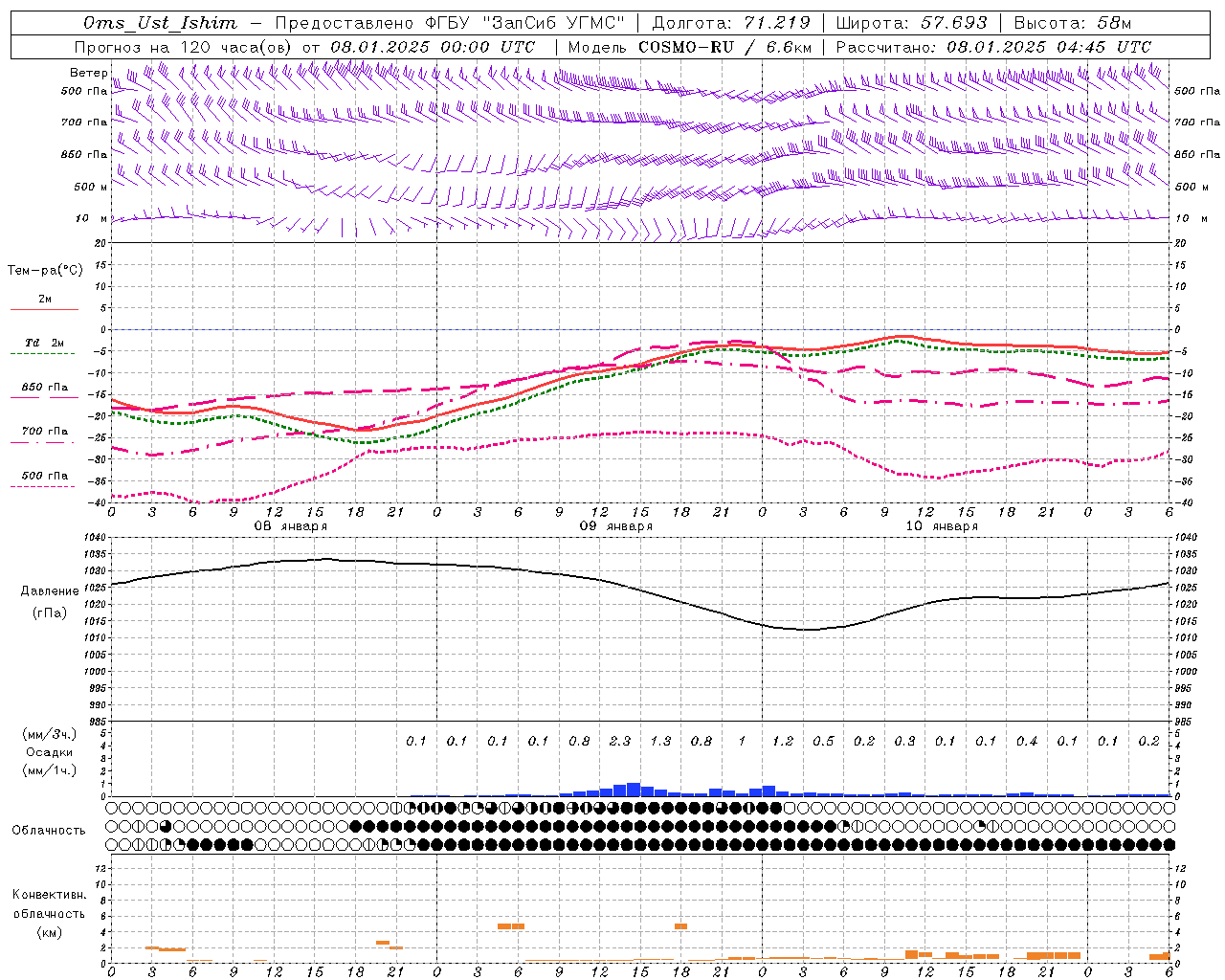Click the precipitation value 2.3

click(620, 741)
